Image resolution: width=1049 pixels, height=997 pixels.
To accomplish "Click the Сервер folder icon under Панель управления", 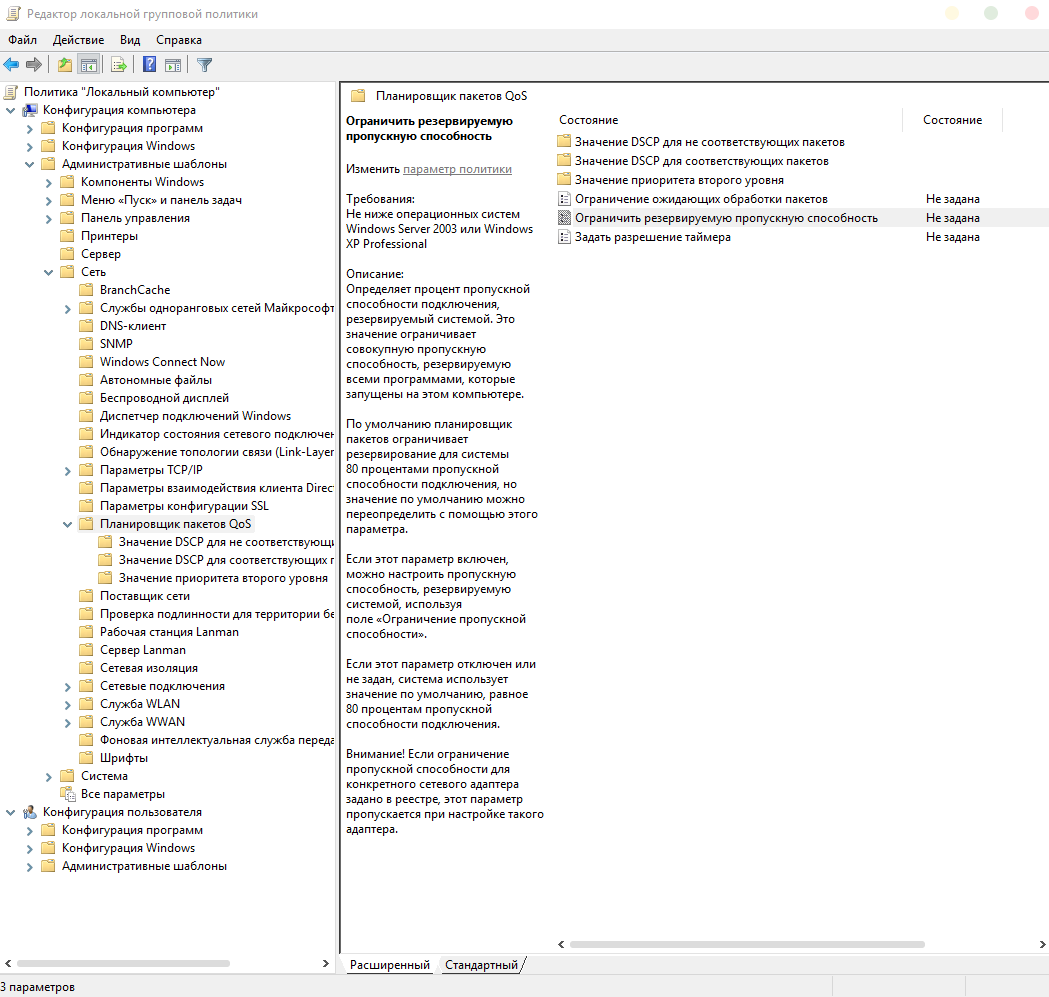I will pos(67,254).
